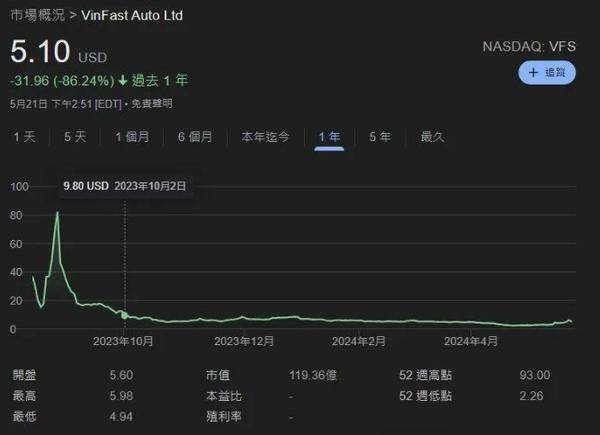Click the 2024年4月 x-axis label

(470, 342)
